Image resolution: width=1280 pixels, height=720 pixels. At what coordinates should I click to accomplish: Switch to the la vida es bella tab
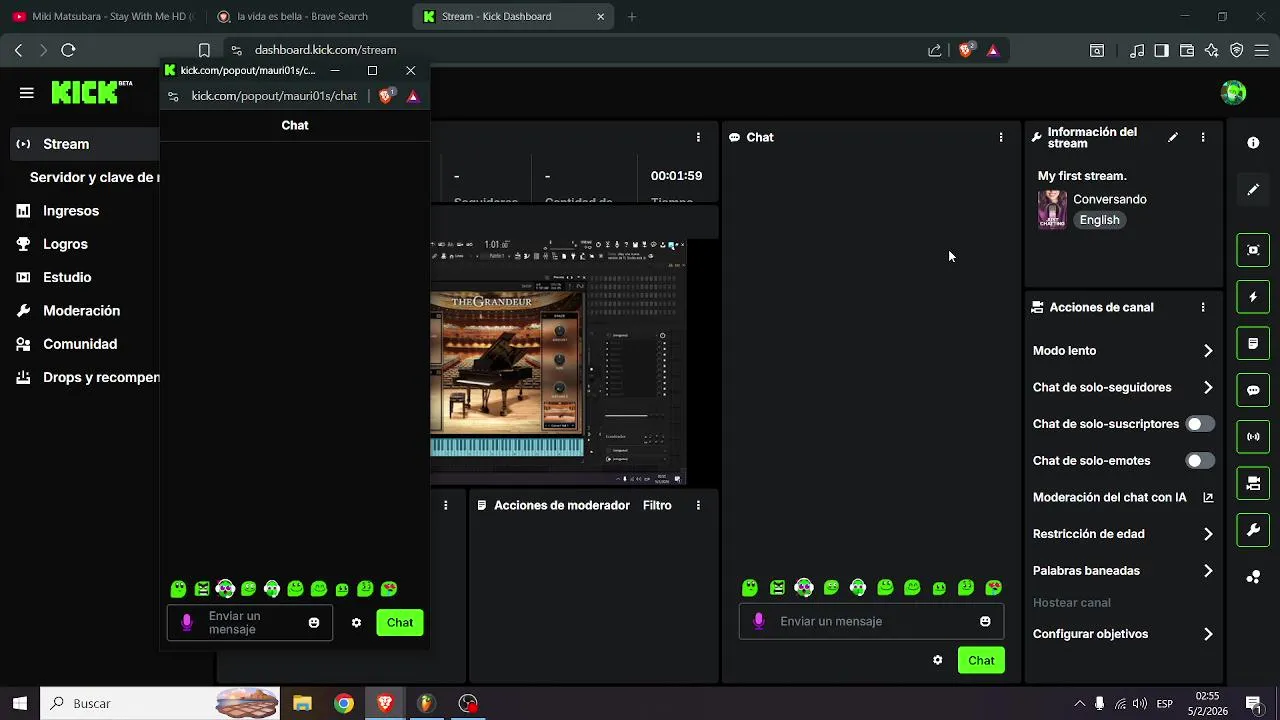305,16
